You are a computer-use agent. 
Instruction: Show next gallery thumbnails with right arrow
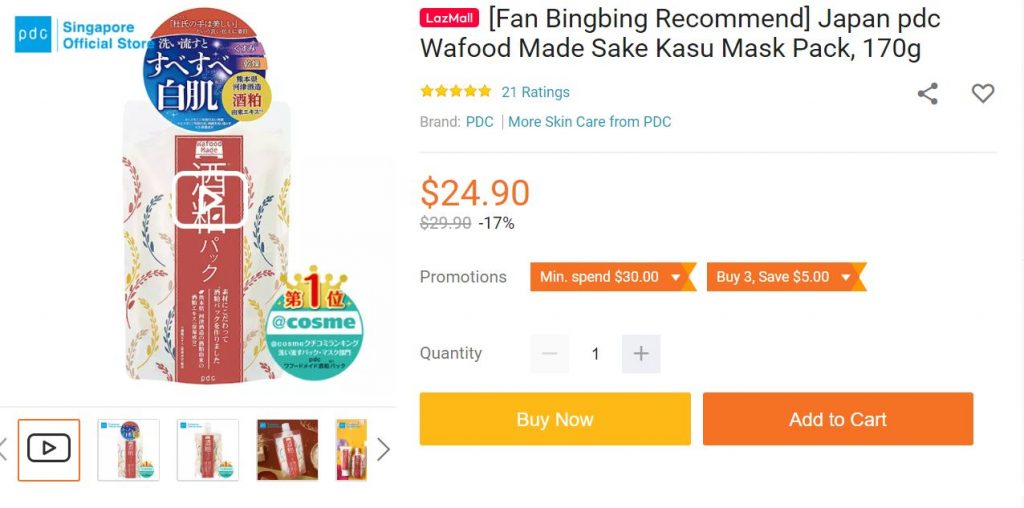(x=383, y=449)
